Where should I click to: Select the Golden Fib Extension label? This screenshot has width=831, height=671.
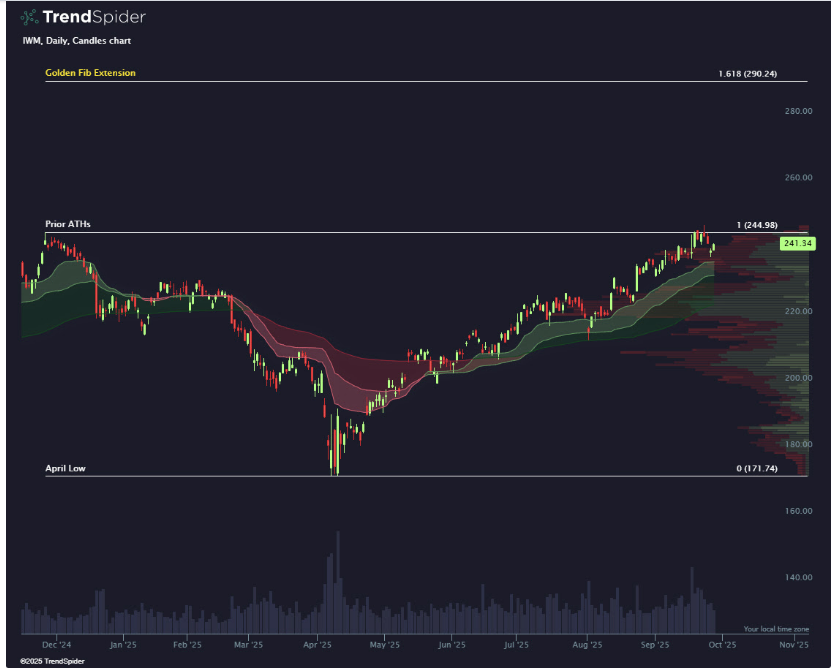point(90,73)
